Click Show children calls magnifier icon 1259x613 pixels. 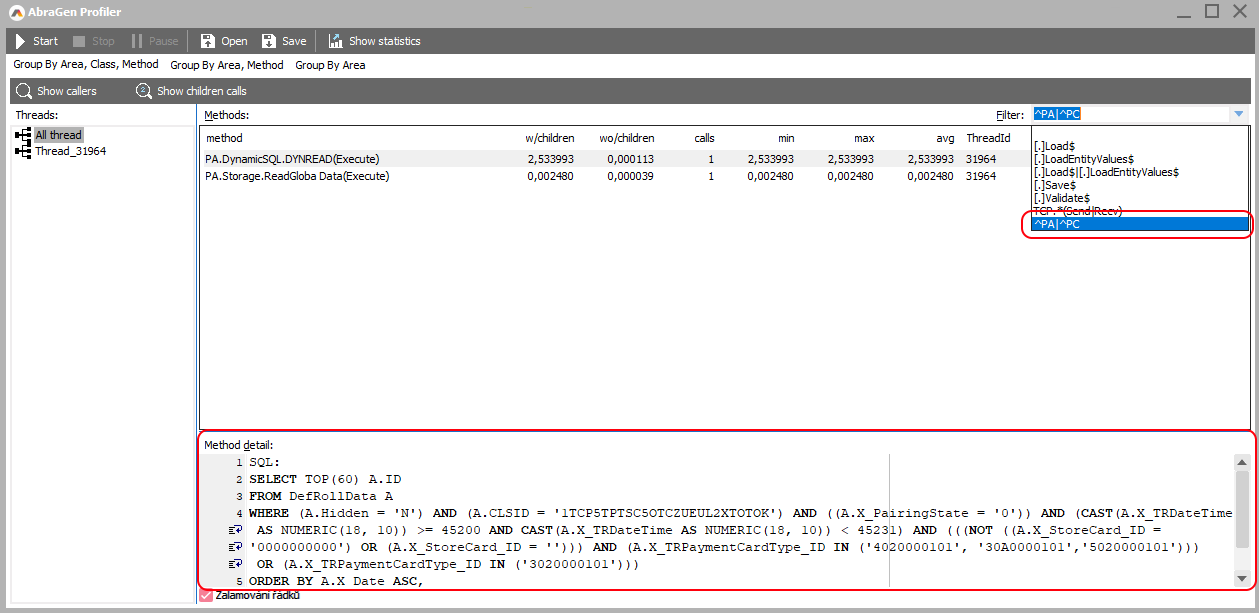[144, 91]
